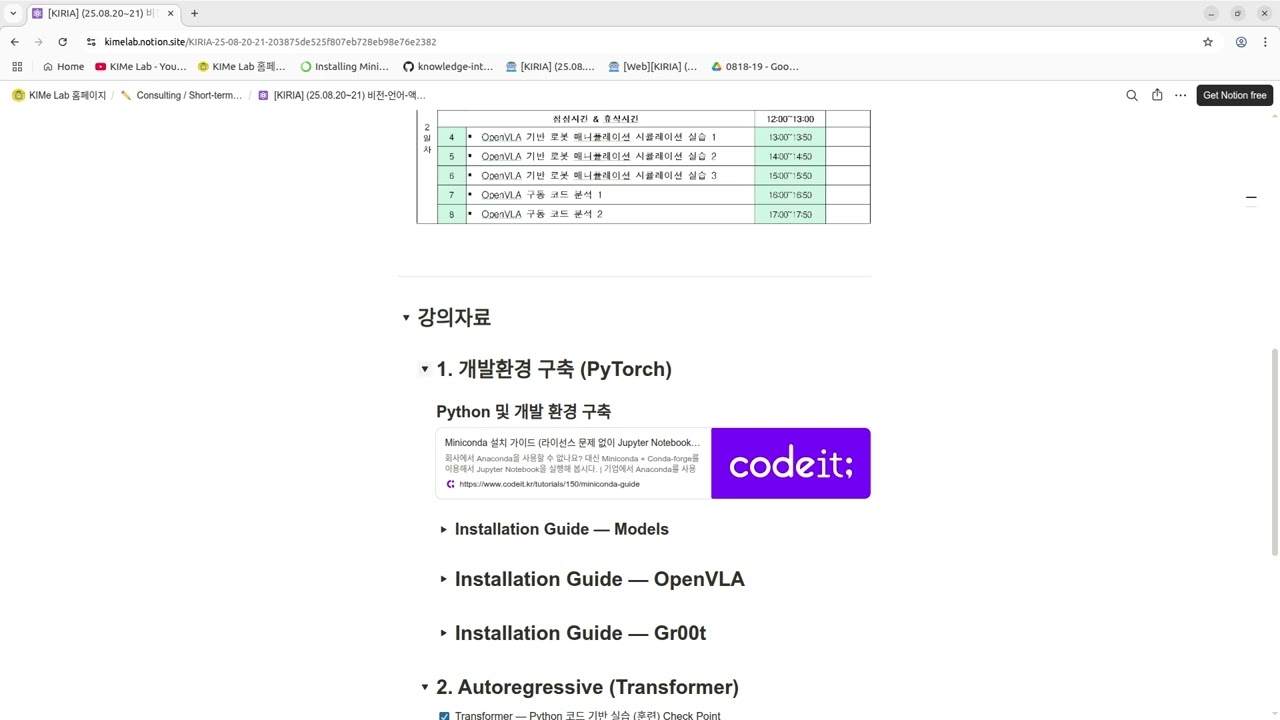
Task: Expand Installation Guide — Models toggle
Action: click(444, 529)
